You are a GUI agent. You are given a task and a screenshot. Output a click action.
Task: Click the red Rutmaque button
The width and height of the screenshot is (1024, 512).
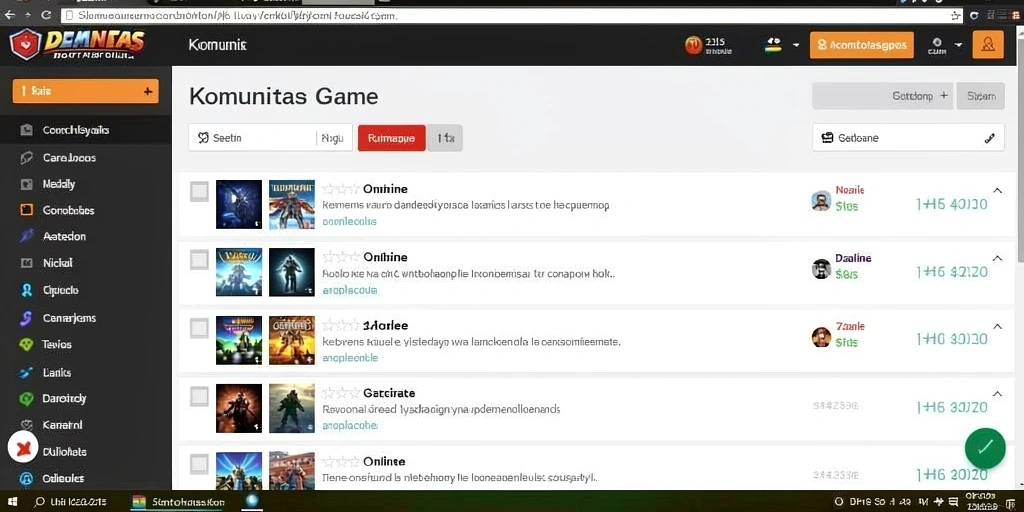point(391,138)
